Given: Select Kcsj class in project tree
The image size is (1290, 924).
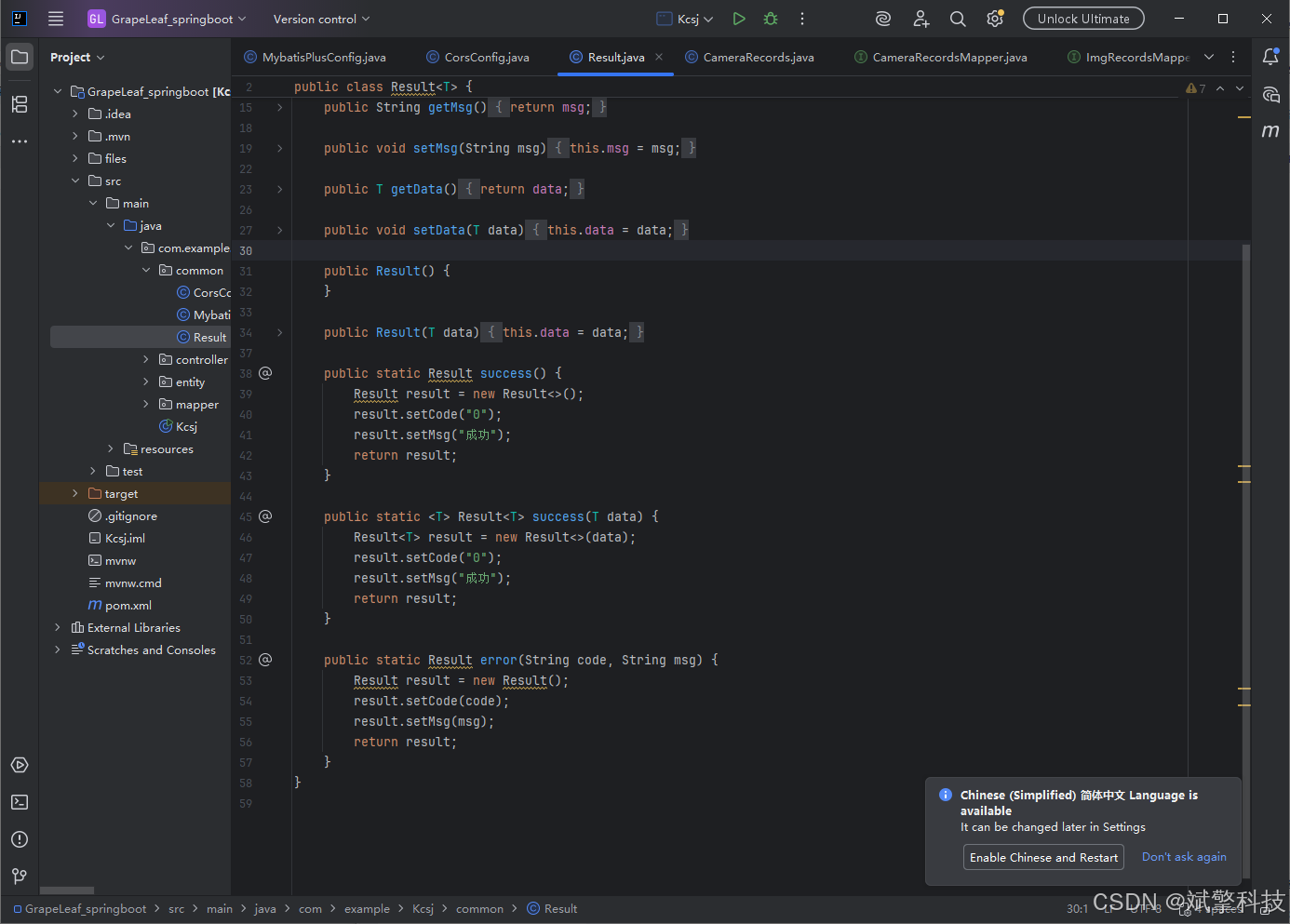Looking at the screenshot, I should (x=178, y=427).
